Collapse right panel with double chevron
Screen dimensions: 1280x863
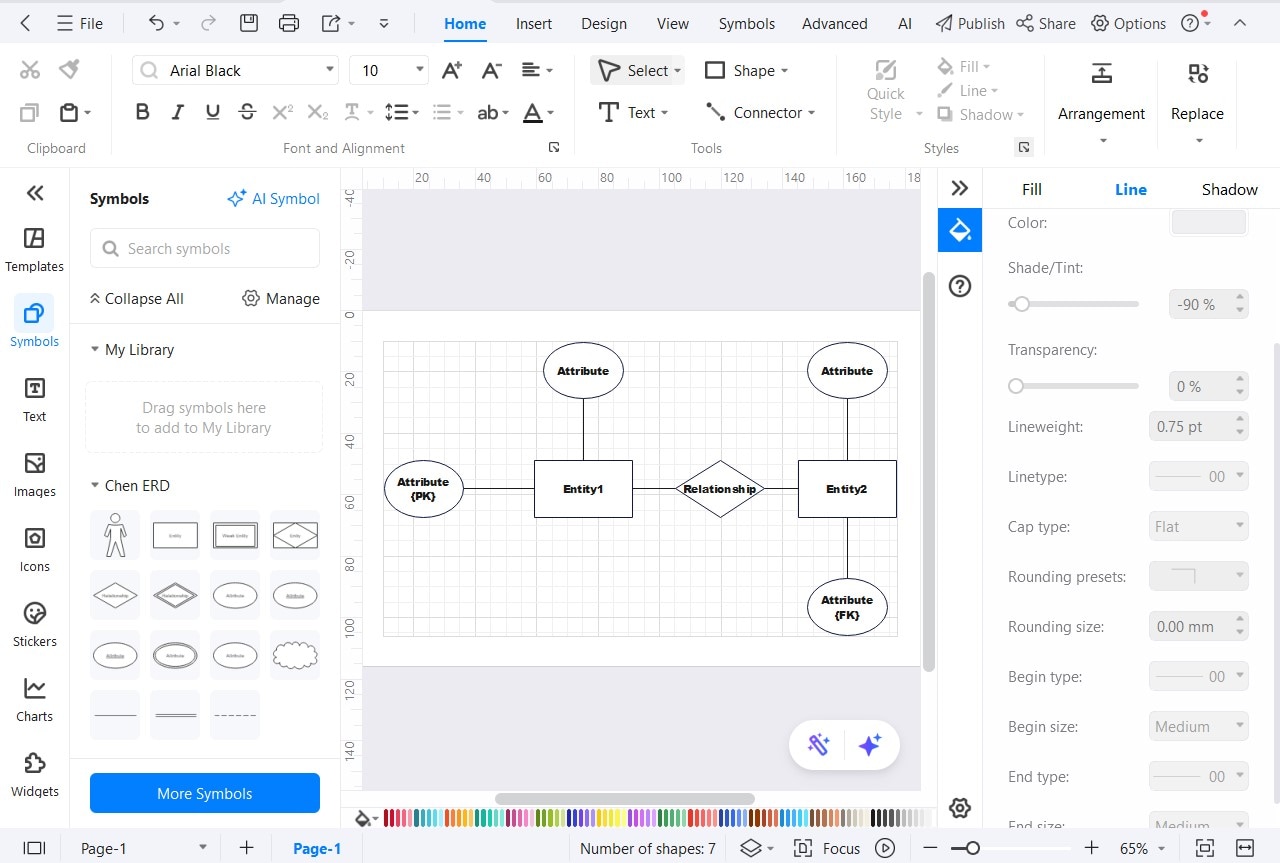click(x=960, y=188)
